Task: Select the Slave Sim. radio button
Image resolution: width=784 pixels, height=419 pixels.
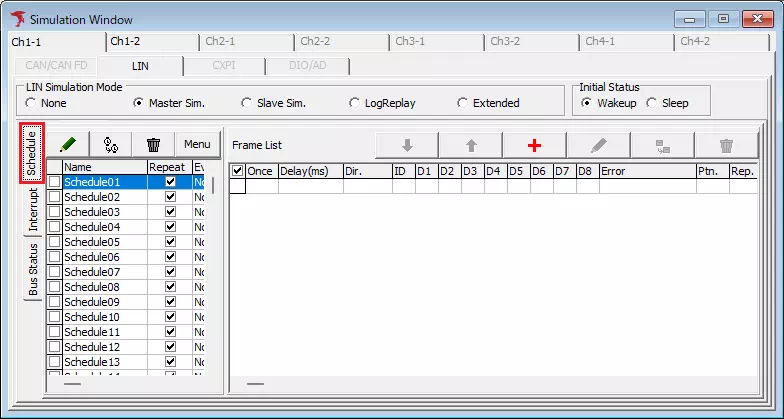Action: pos(247,103)
